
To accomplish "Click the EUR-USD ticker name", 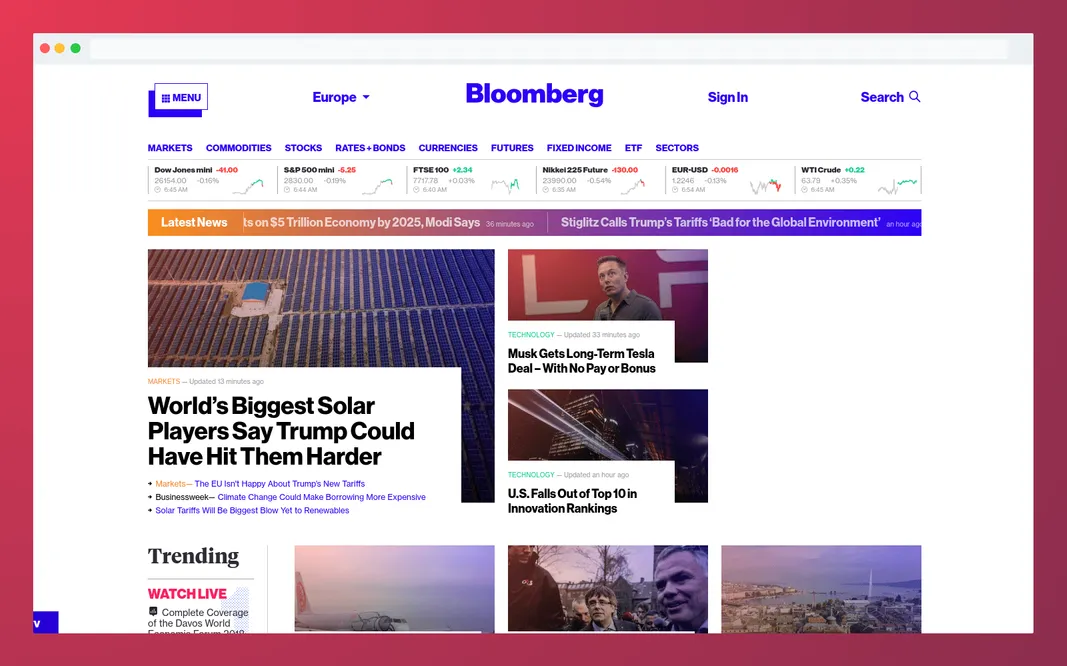I will [690, 170].
